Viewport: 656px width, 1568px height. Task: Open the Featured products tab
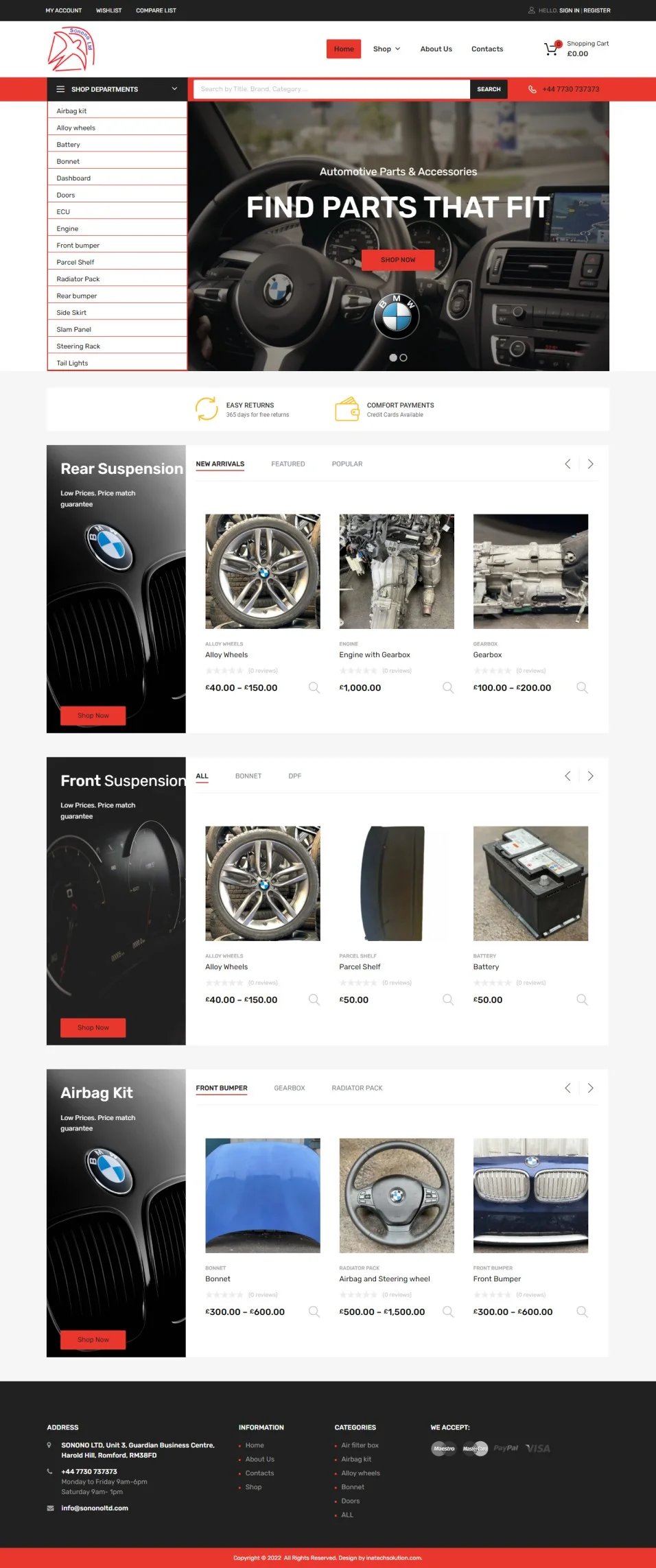[x=288, y=464]
